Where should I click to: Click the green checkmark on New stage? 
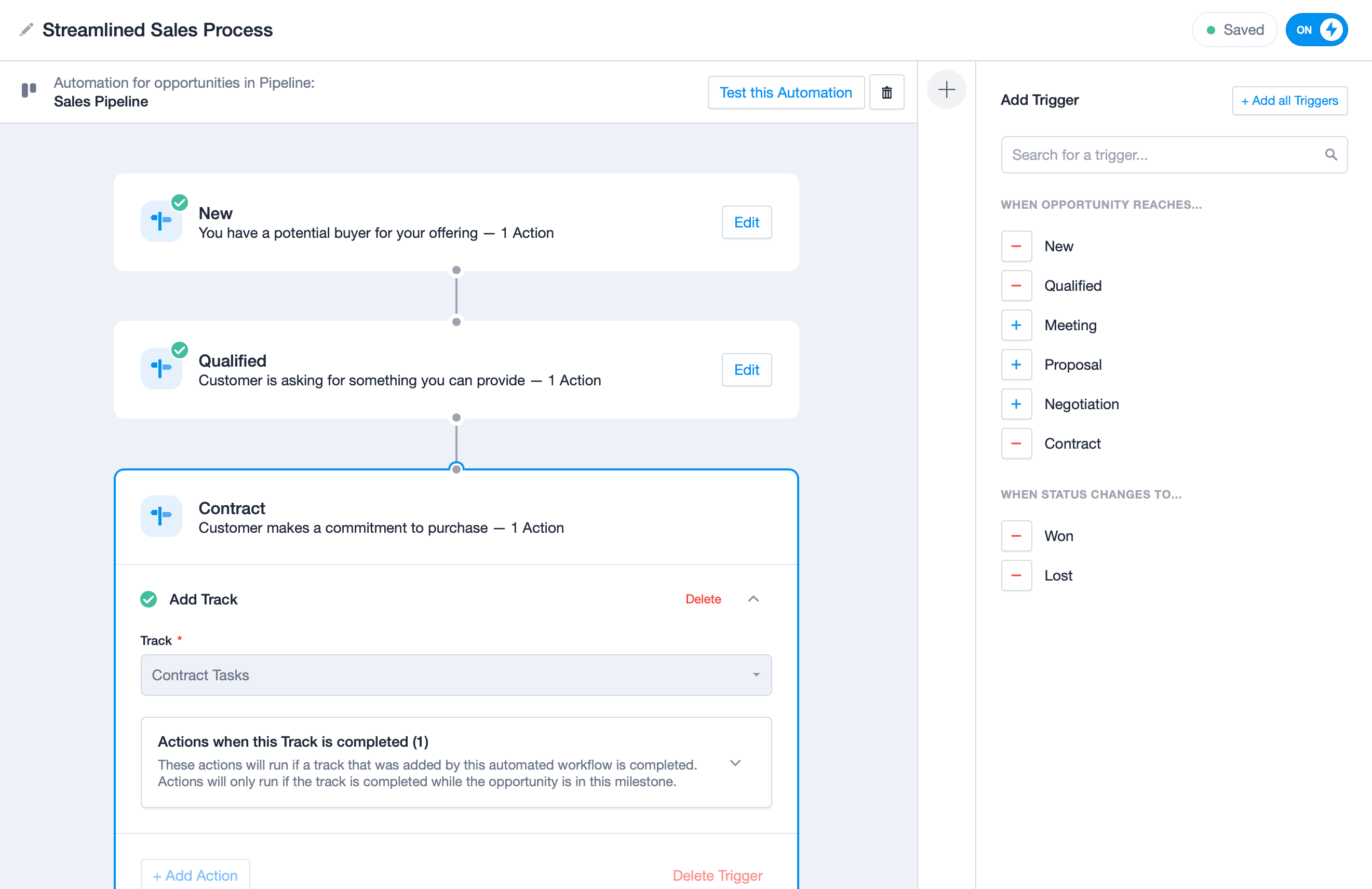pyautogui.click(x=179, y=201)
